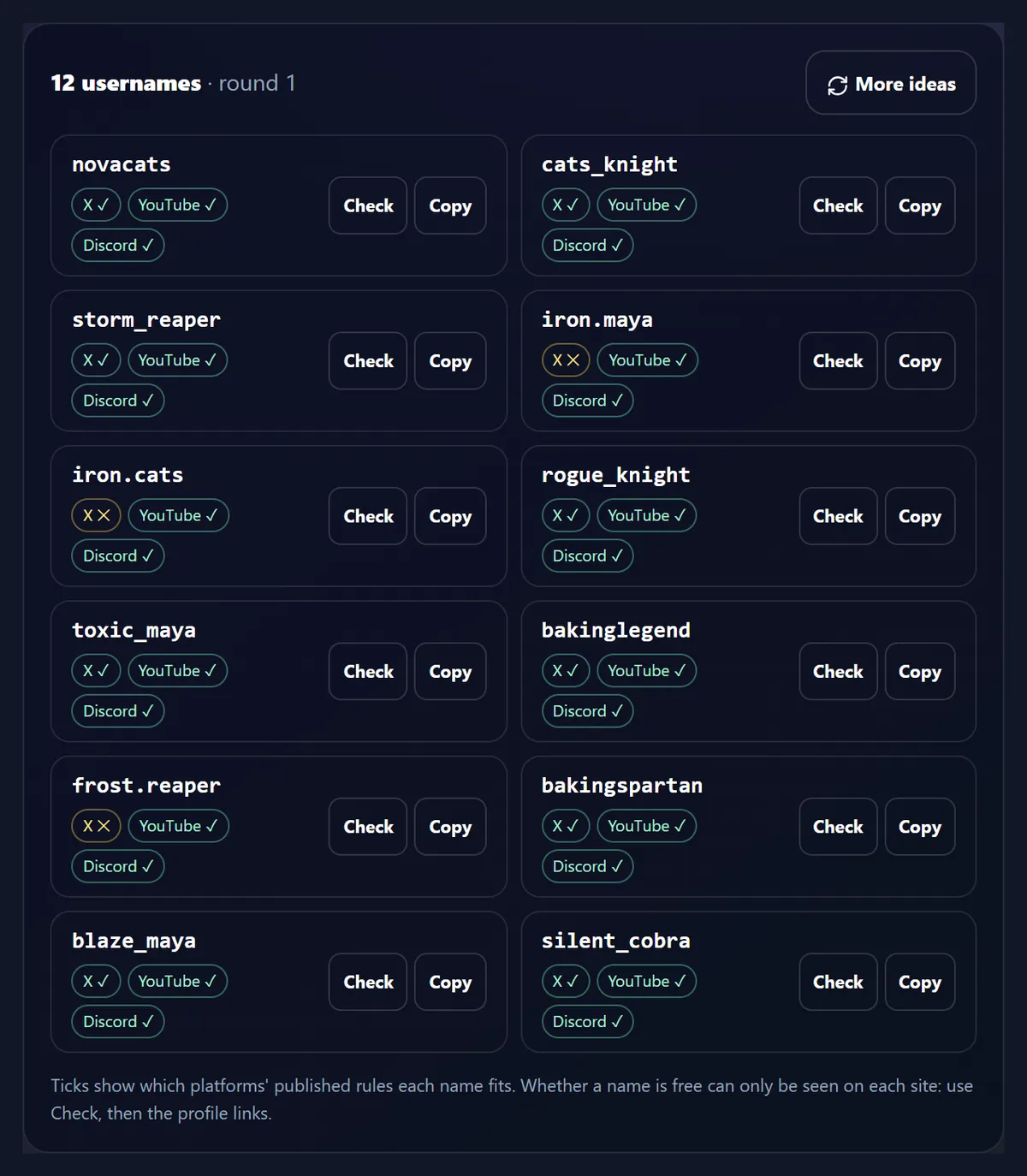Click the Discord badge under silent_cobra
This screenshot has width=1027, height=1176.
587,1021
